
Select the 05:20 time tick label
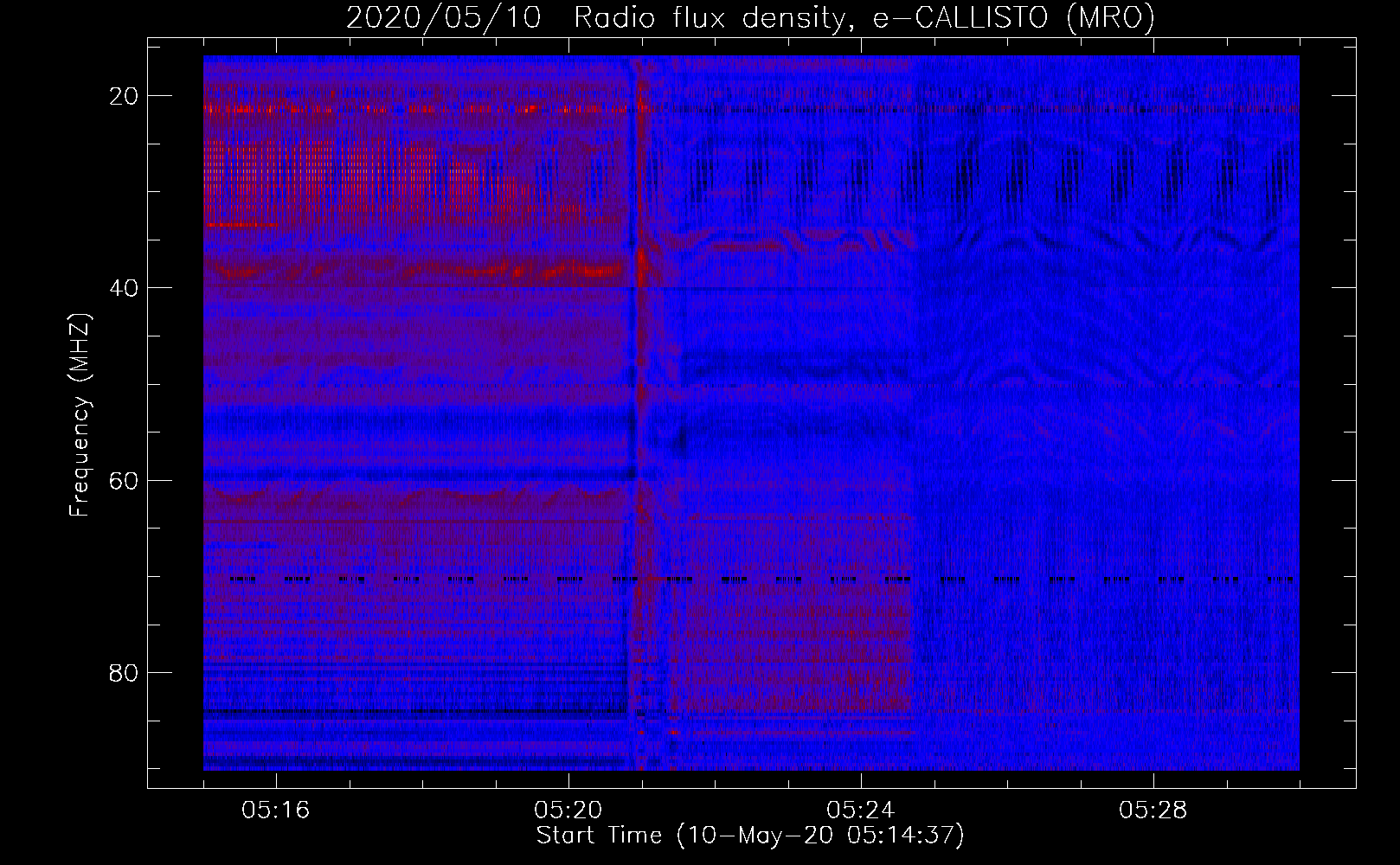(568, 811)
